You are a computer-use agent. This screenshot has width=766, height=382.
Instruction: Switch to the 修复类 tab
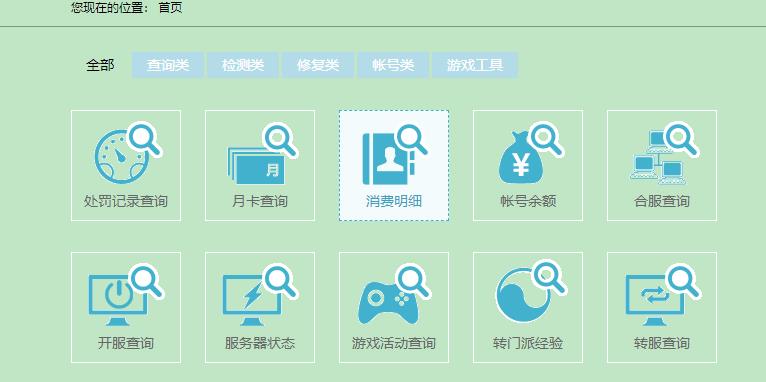coord(318,65)
